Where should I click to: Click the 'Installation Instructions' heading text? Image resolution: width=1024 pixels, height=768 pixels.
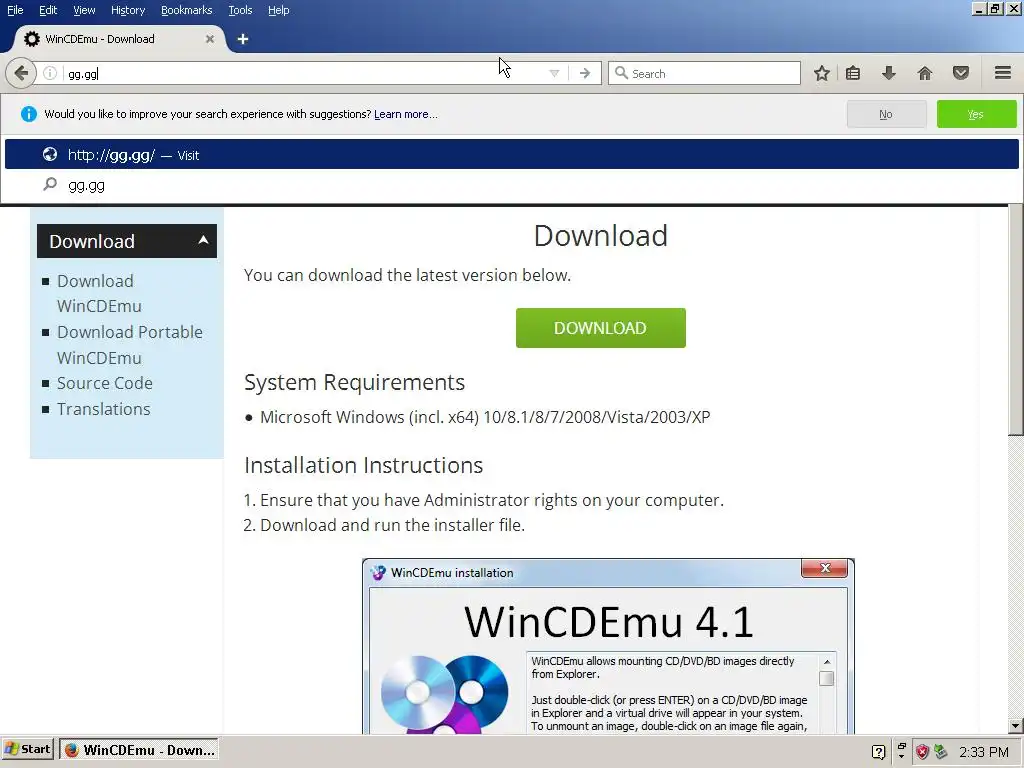click(x=364, y=465)
